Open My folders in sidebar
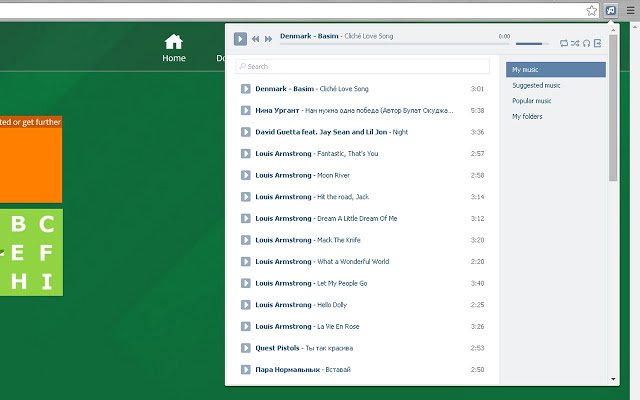 click(x=527, y=116)
